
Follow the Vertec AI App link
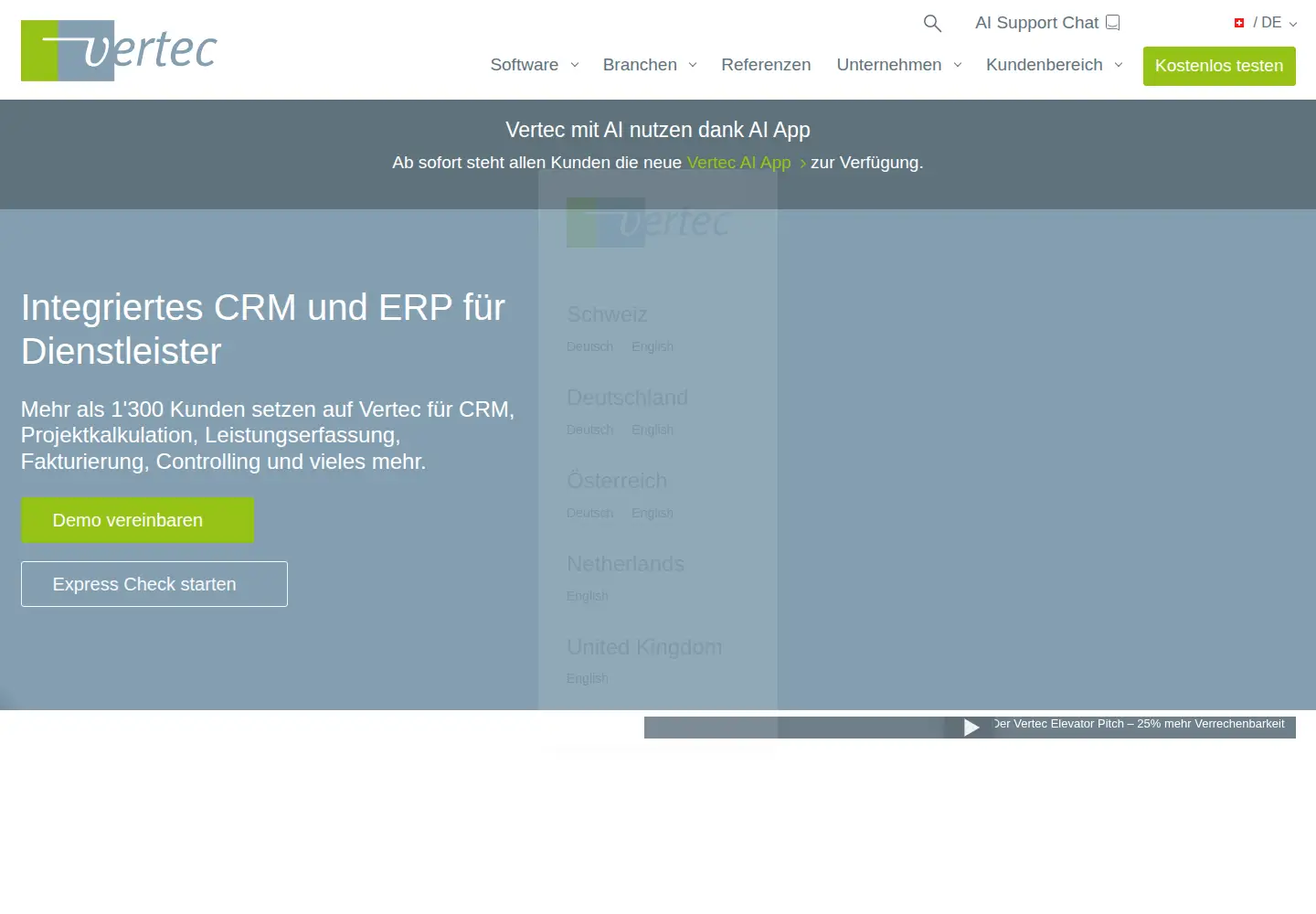pyautogui.click(x=738, y=163)
